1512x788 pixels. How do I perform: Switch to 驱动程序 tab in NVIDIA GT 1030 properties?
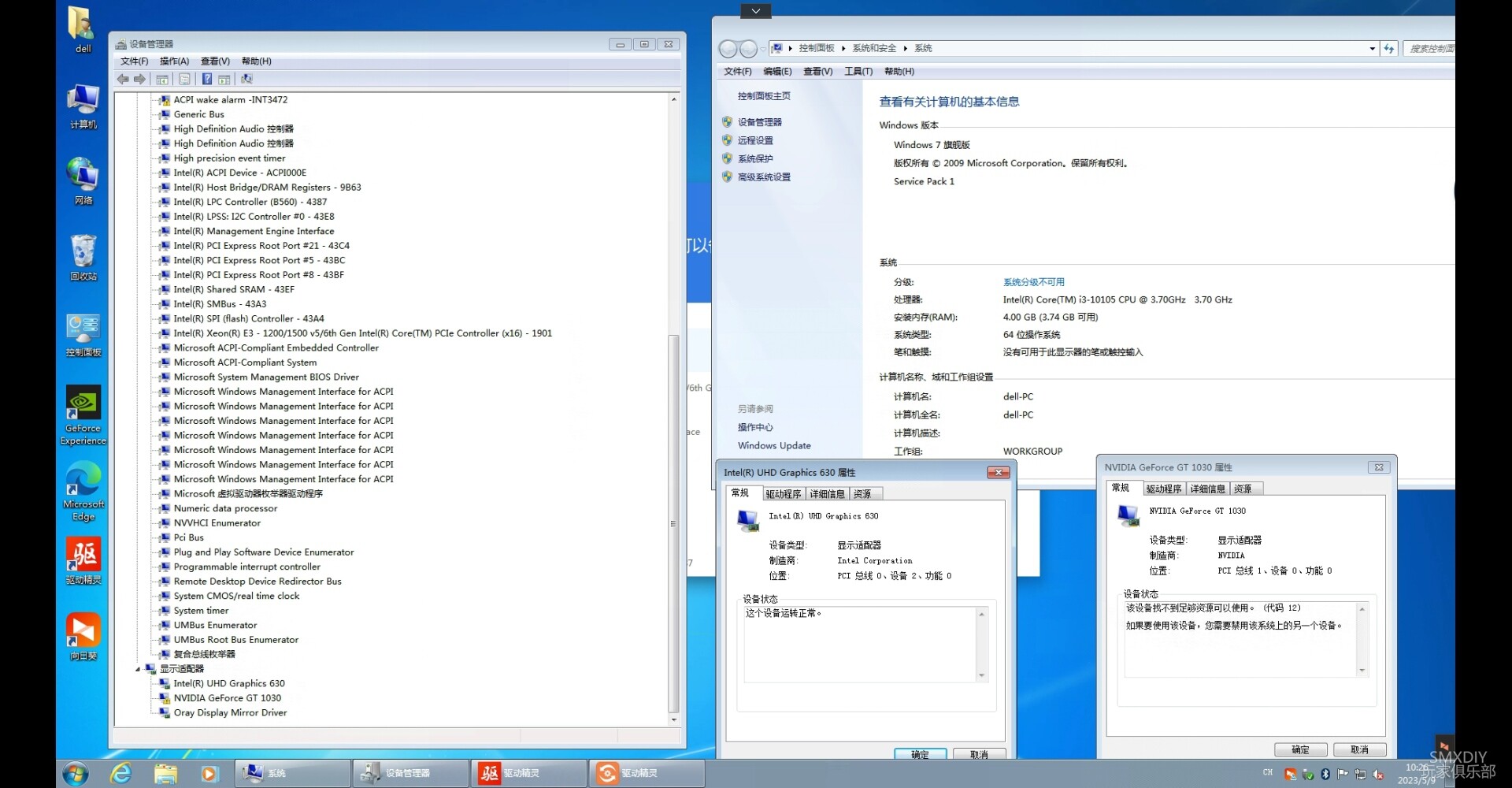click(1163, 489)
